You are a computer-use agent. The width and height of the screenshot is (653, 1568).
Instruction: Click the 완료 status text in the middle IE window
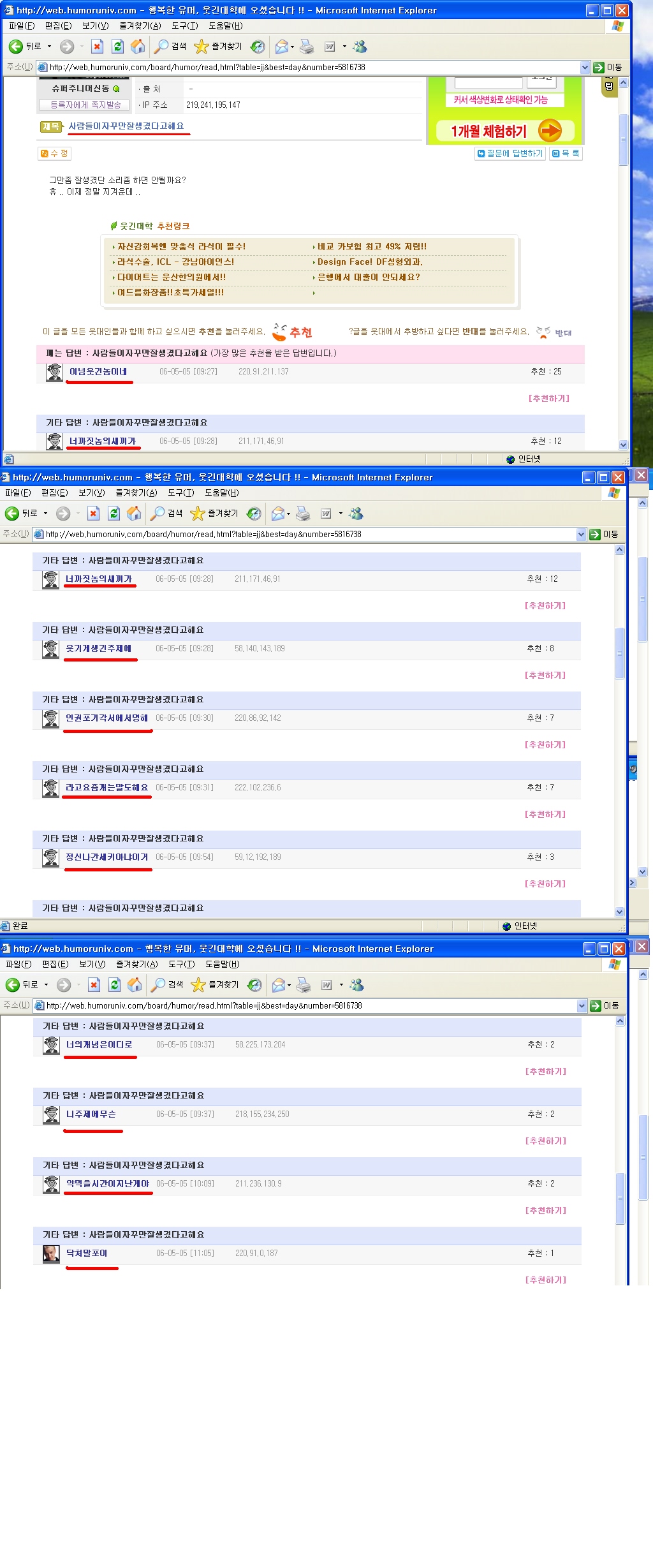(x=20, y=926)
